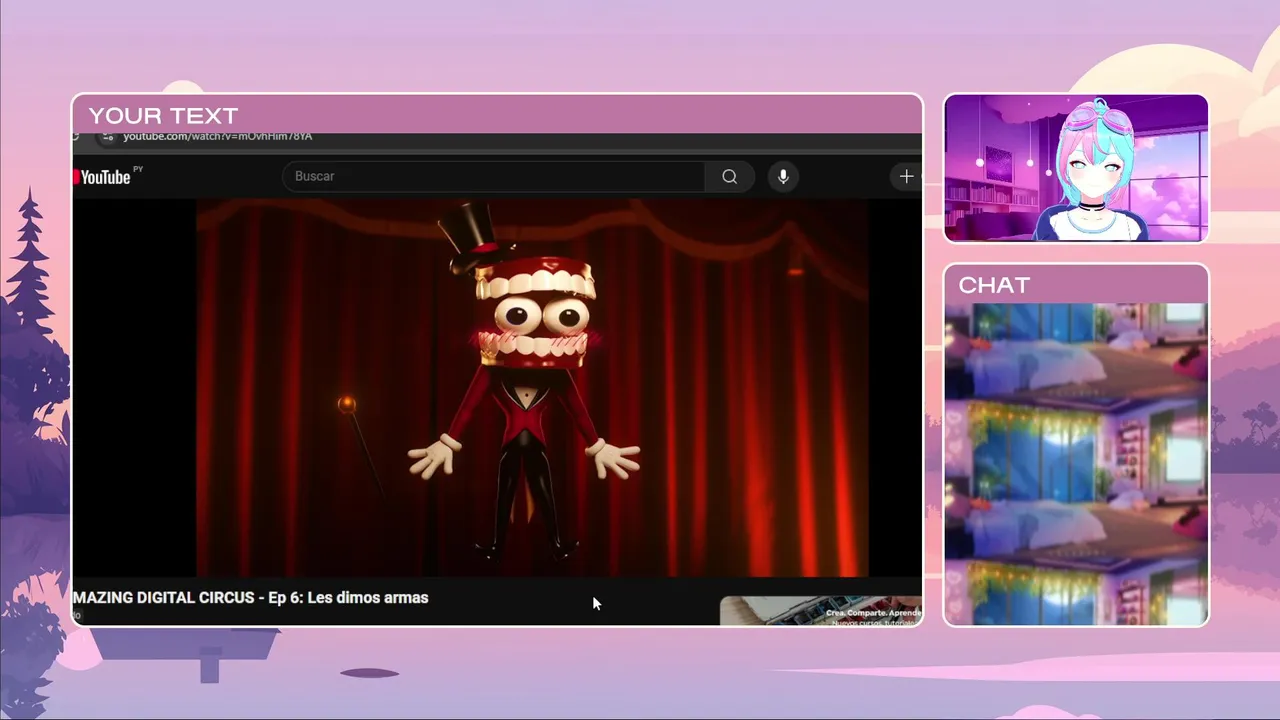Click the site info icon in address bar
Screen dimensions: 1280x720
click(107, 137)
